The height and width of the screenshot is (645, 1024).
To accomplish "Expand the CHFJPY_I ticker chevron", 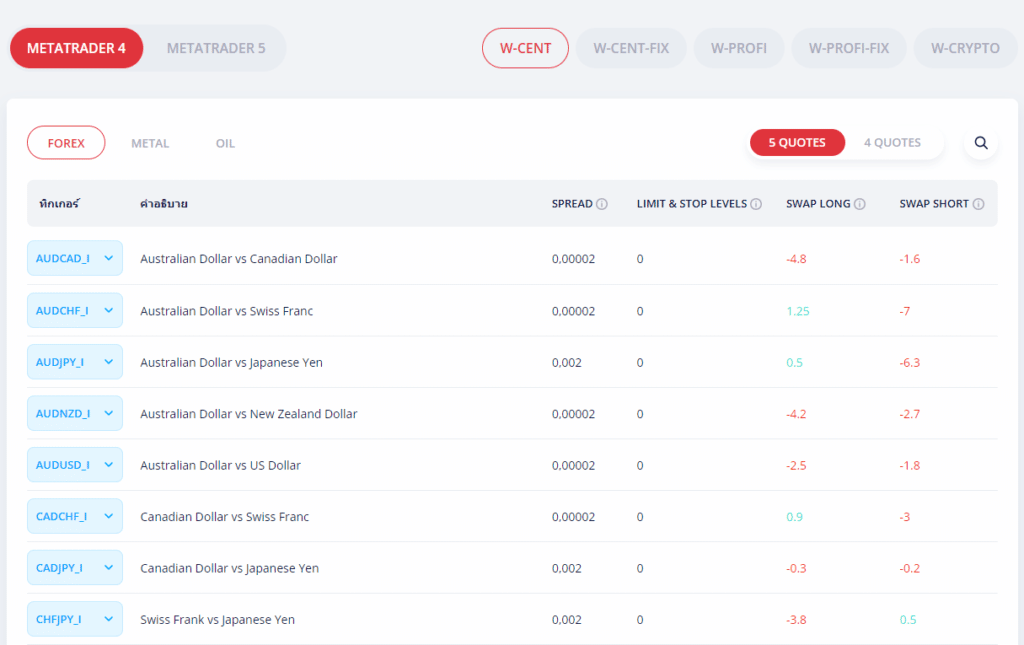I will coord(108,619).
